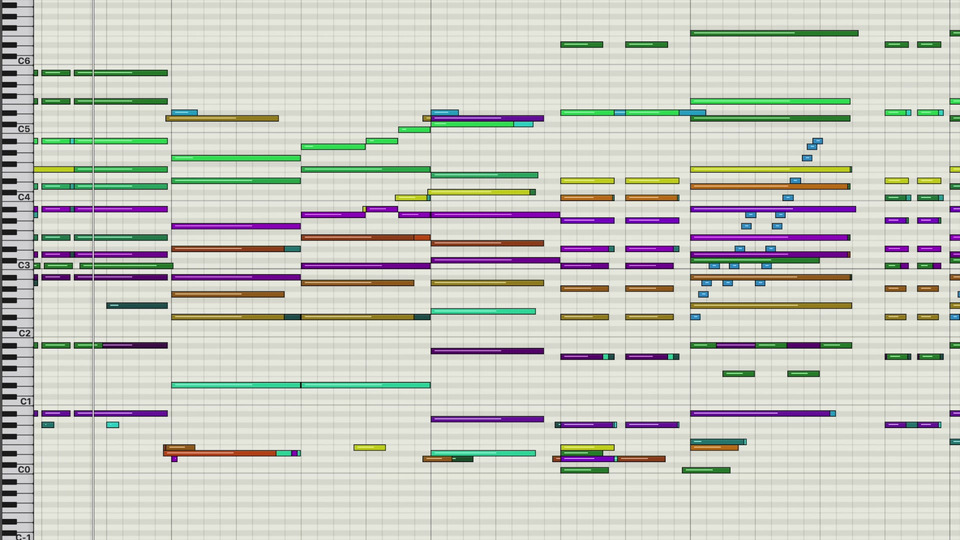Click the C3 piano key label
This screenshot has height=540, width=960.
[24, 265]
